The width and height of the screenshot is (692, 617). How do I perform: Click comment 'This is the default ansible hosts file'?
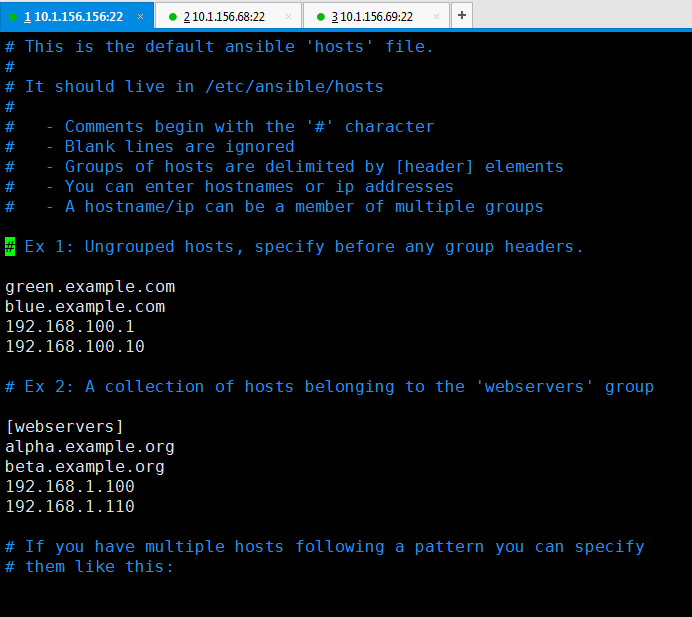[219, 47]
